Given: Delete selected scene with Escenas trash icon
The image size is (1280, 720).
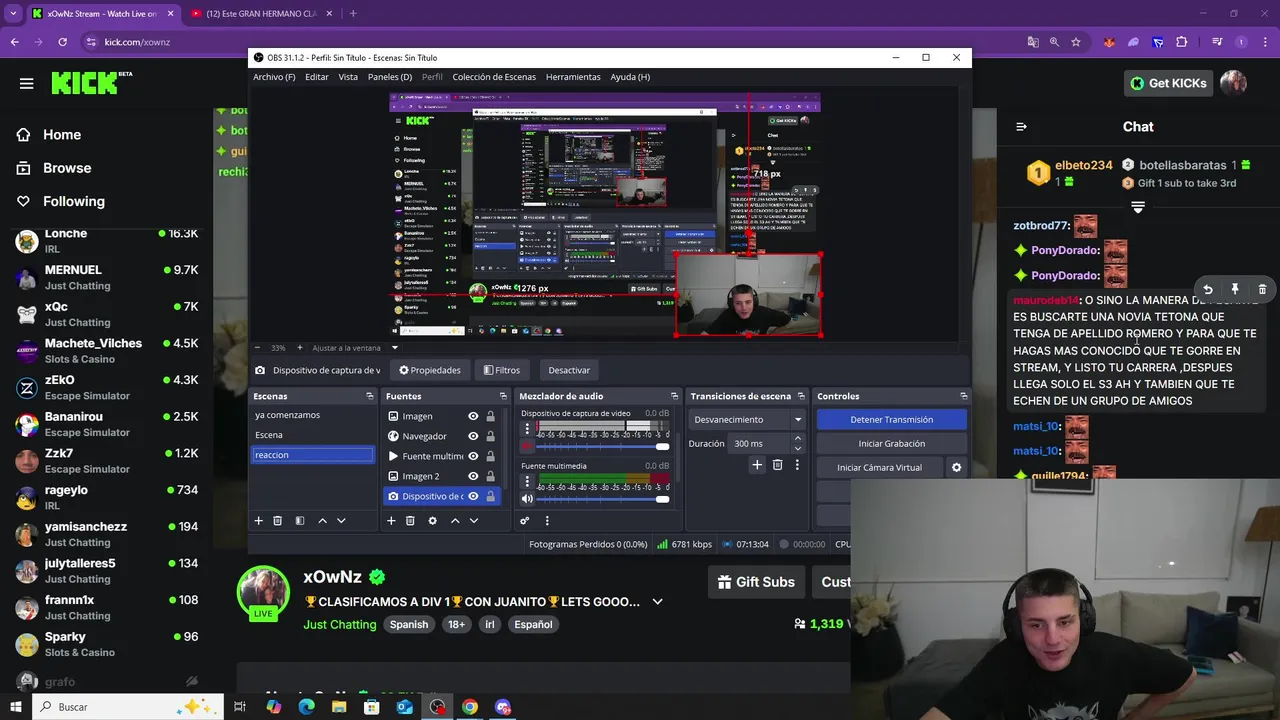Looking at the screenshot, I should point(278,521).
